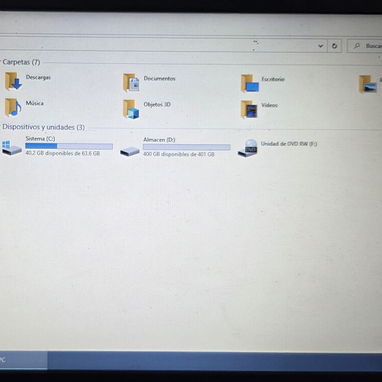Click the Vídeos label

269,105
